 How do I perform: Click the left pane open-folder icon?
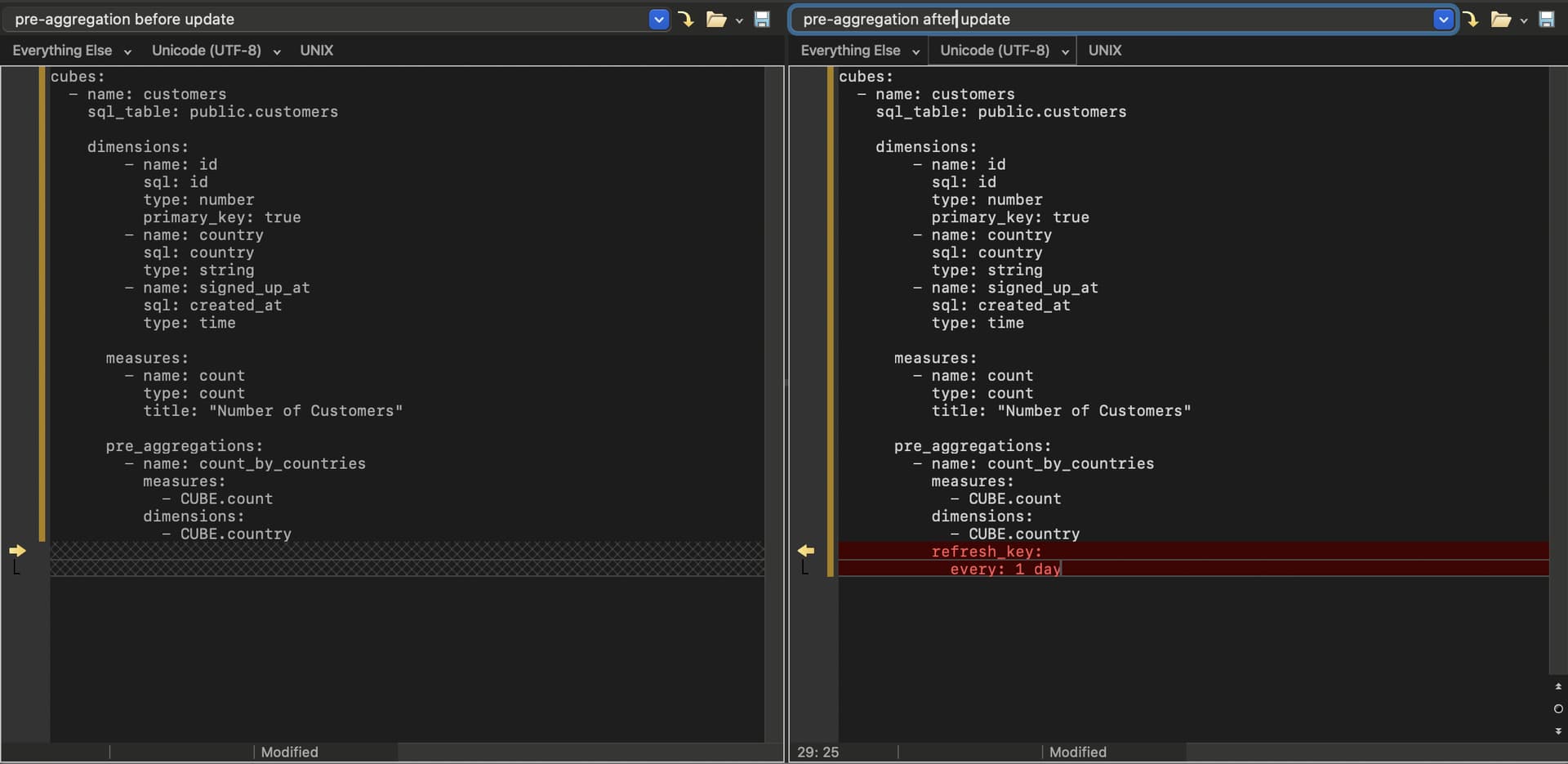coord(715,20)
